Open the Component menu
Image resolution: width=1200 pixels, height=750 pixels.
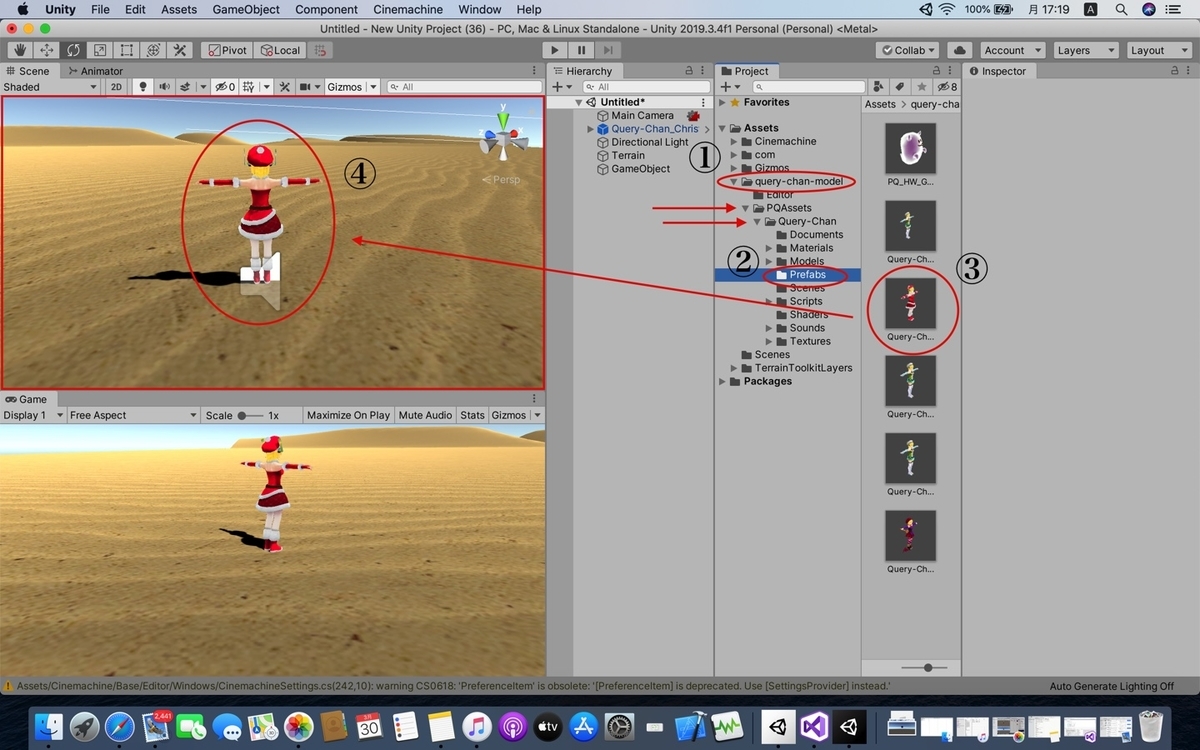[327, 9]
